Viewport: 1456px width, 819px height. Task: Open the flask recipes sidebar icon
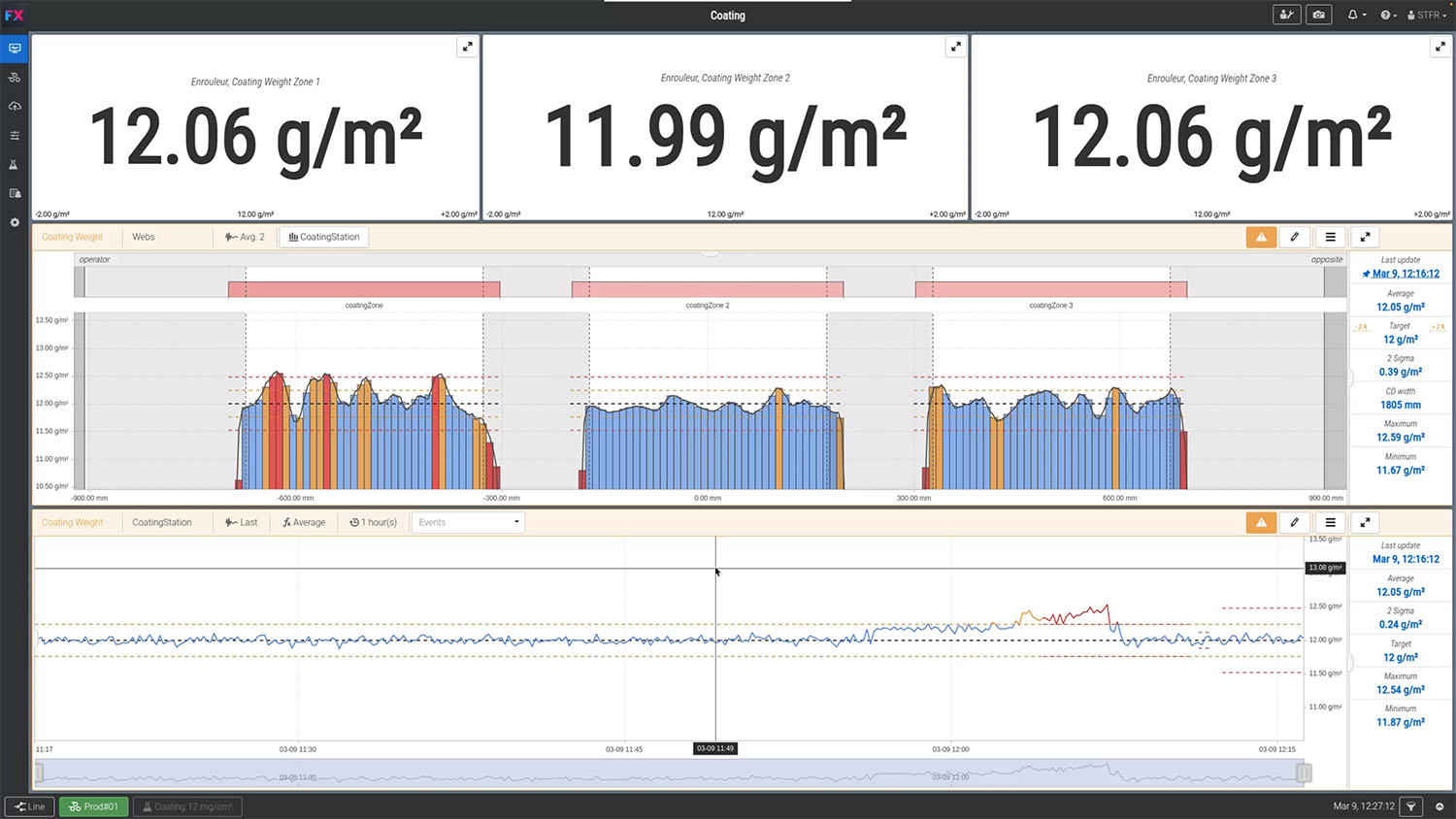[x=14, y=164]
